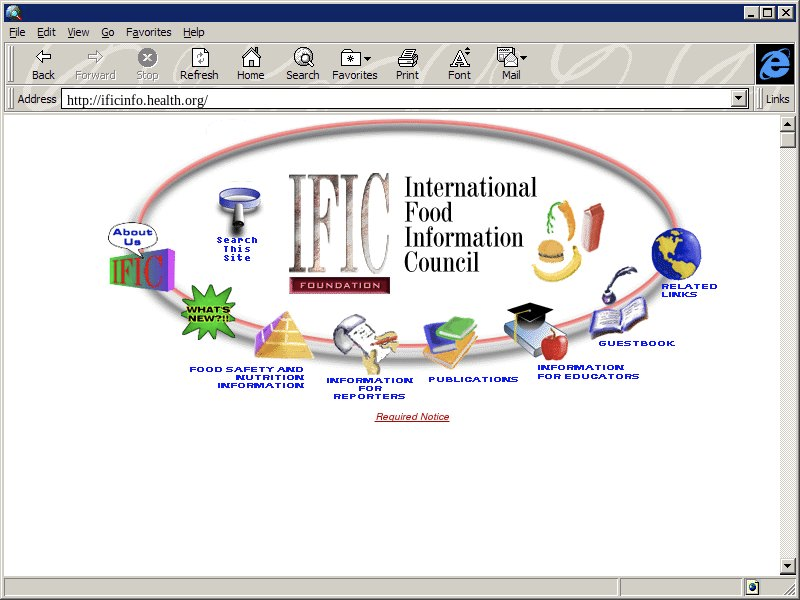Click the What's New green starburst

click(208, 312)
